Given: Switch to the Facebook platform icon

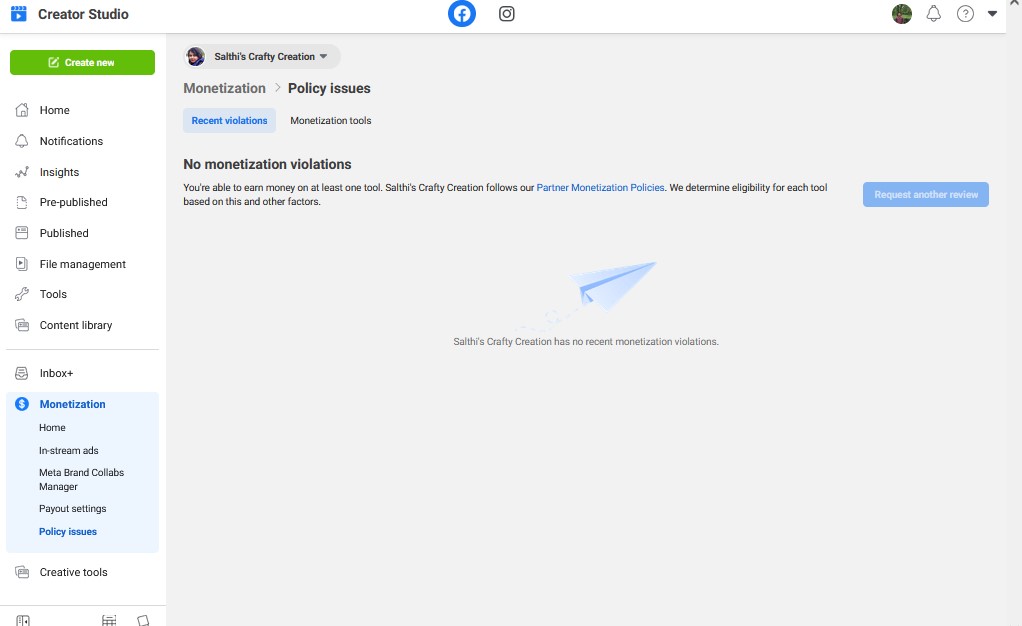Looking at the screenshot, I should pyautogui.click(x=461, y=14).
